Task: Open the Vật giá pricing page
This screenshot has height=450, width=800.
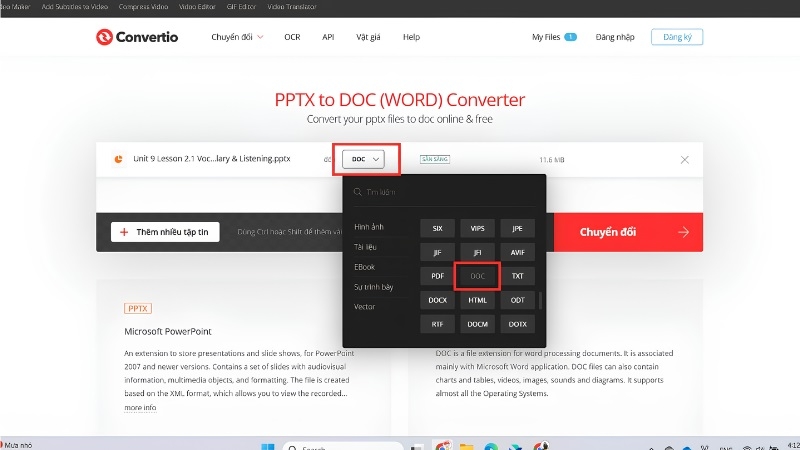Action: click(368, 37)
